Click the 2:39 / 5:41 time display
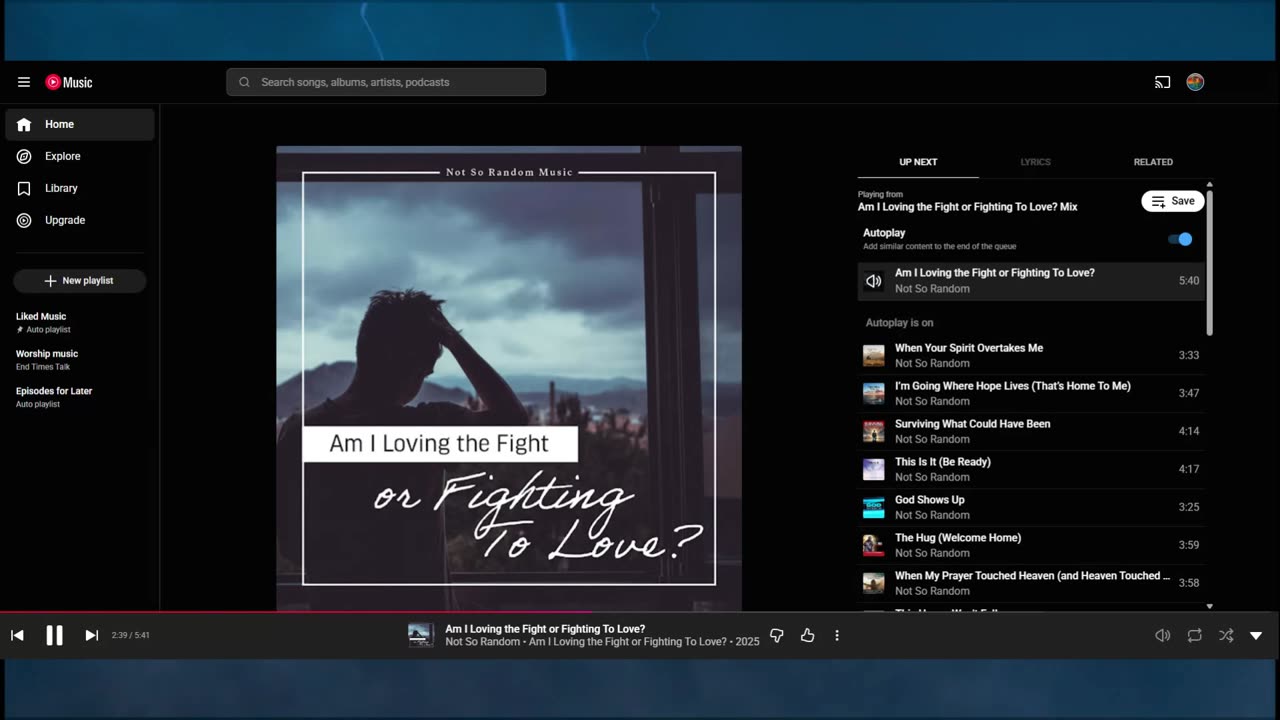 [131, 635]
